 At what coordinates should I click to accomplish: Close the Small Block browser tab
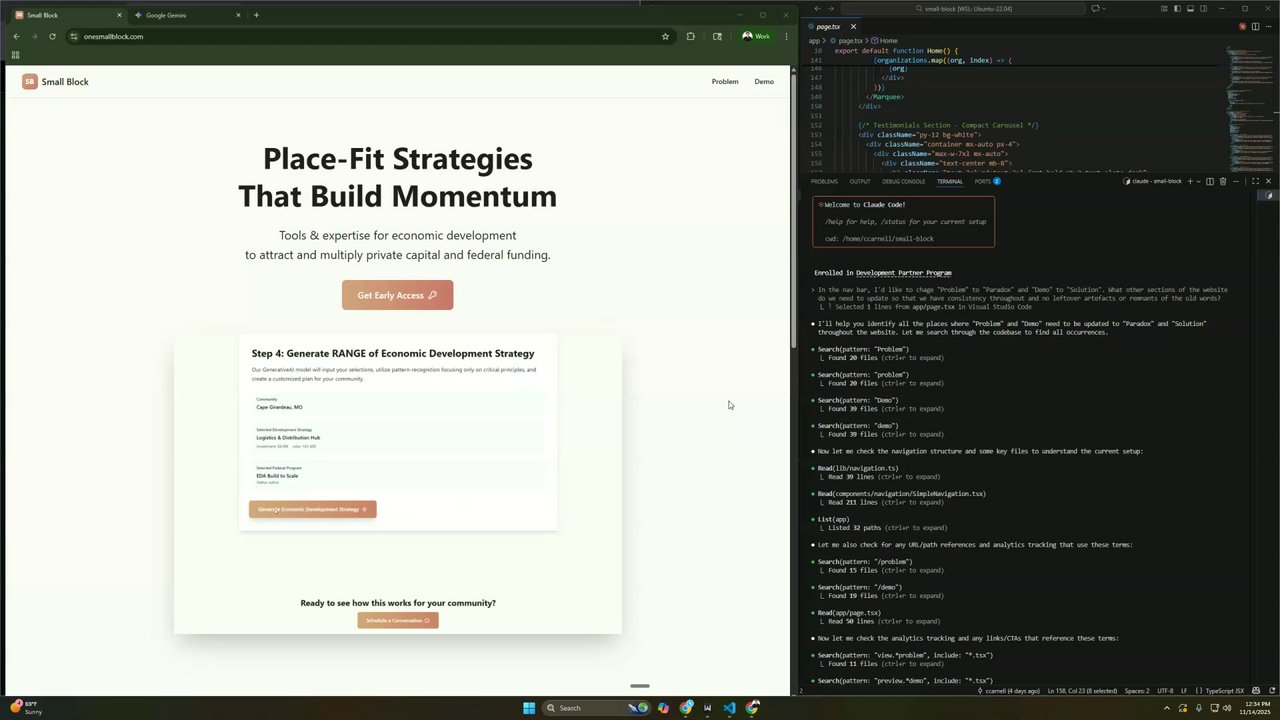[x=119, y=15]
